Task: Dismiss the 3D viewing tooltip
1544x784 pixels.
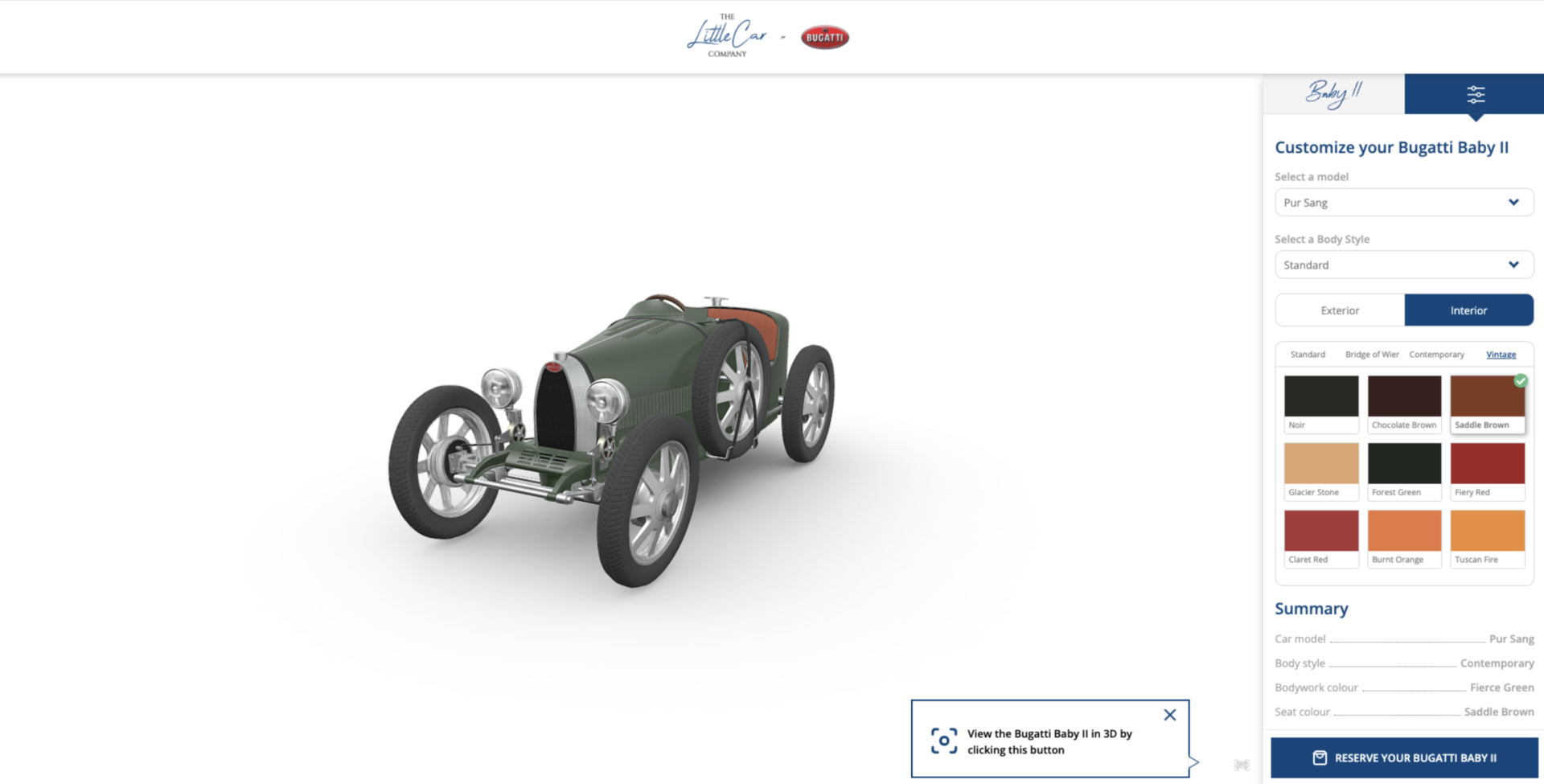Action: pyautogui.click(x=1170, y=714)
